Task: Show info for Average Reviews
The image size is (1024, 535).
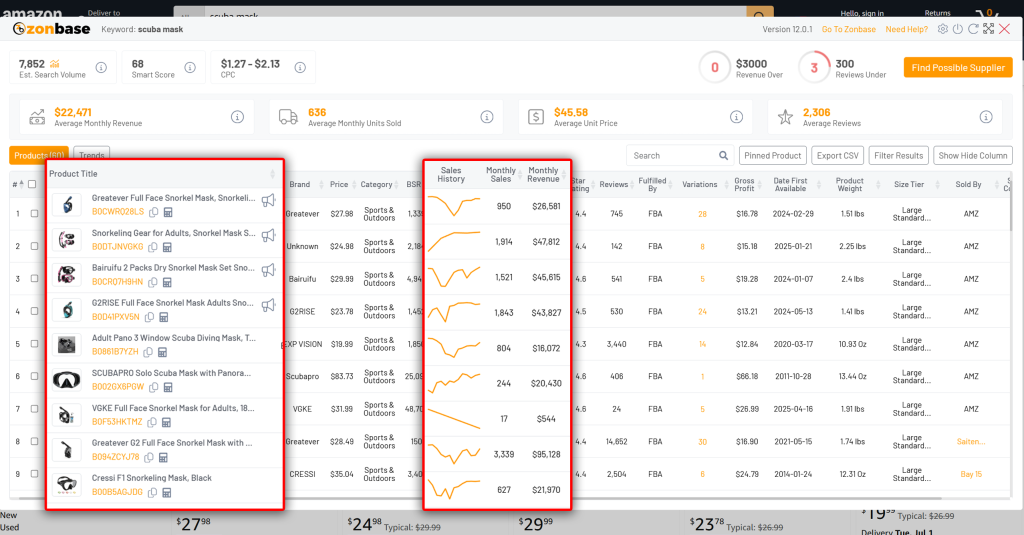Action: [985, 117]
